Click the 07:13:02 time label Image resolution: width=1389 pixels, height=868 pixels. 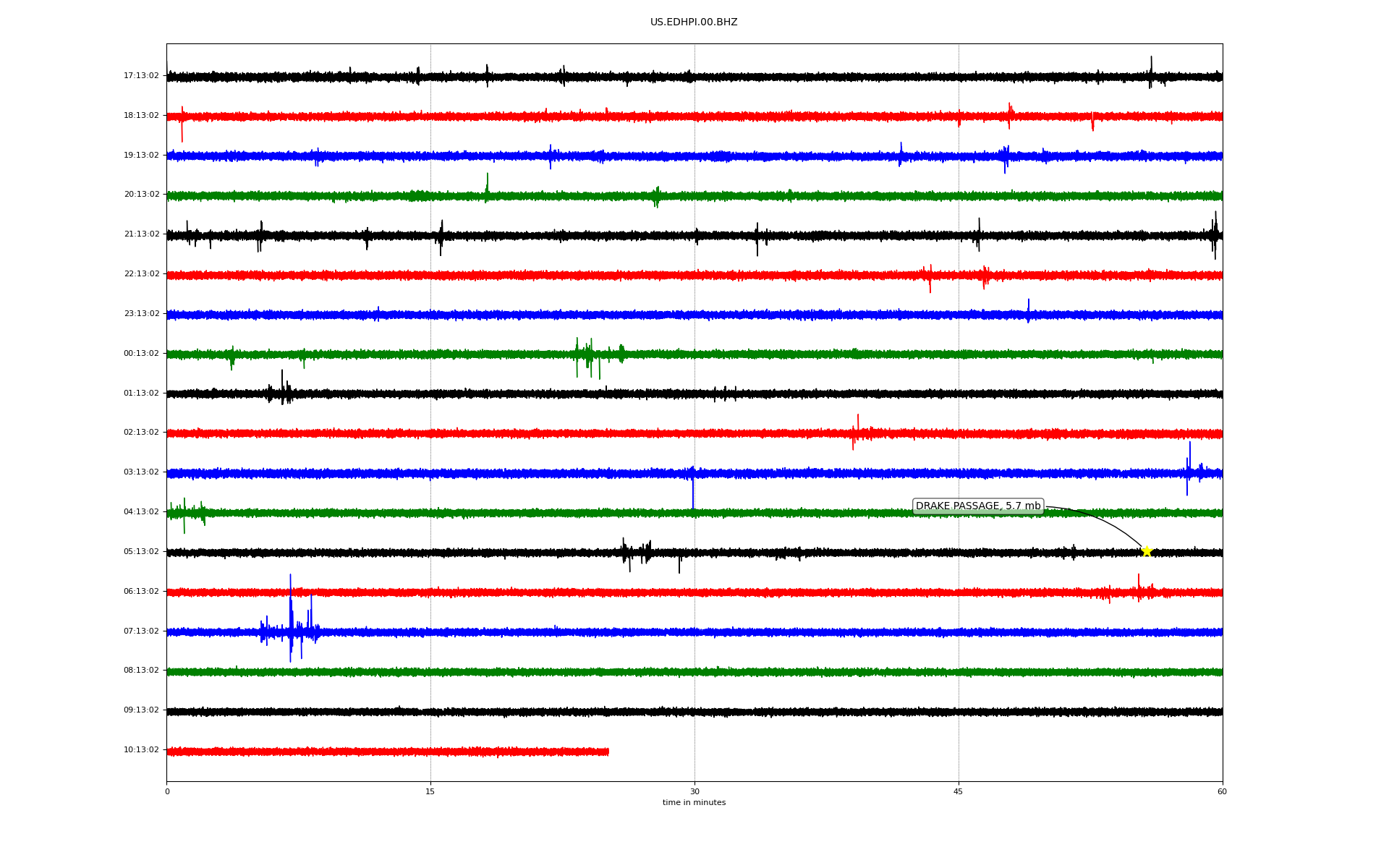click(141, 631)
